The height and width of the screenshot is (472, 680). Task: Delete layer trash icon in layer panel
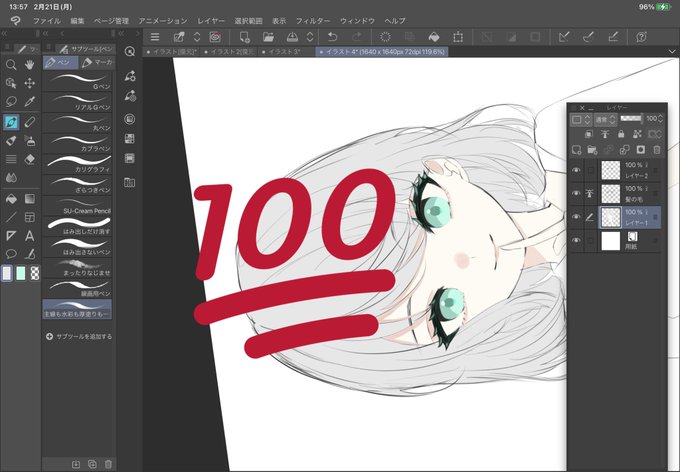click(657, 150)
